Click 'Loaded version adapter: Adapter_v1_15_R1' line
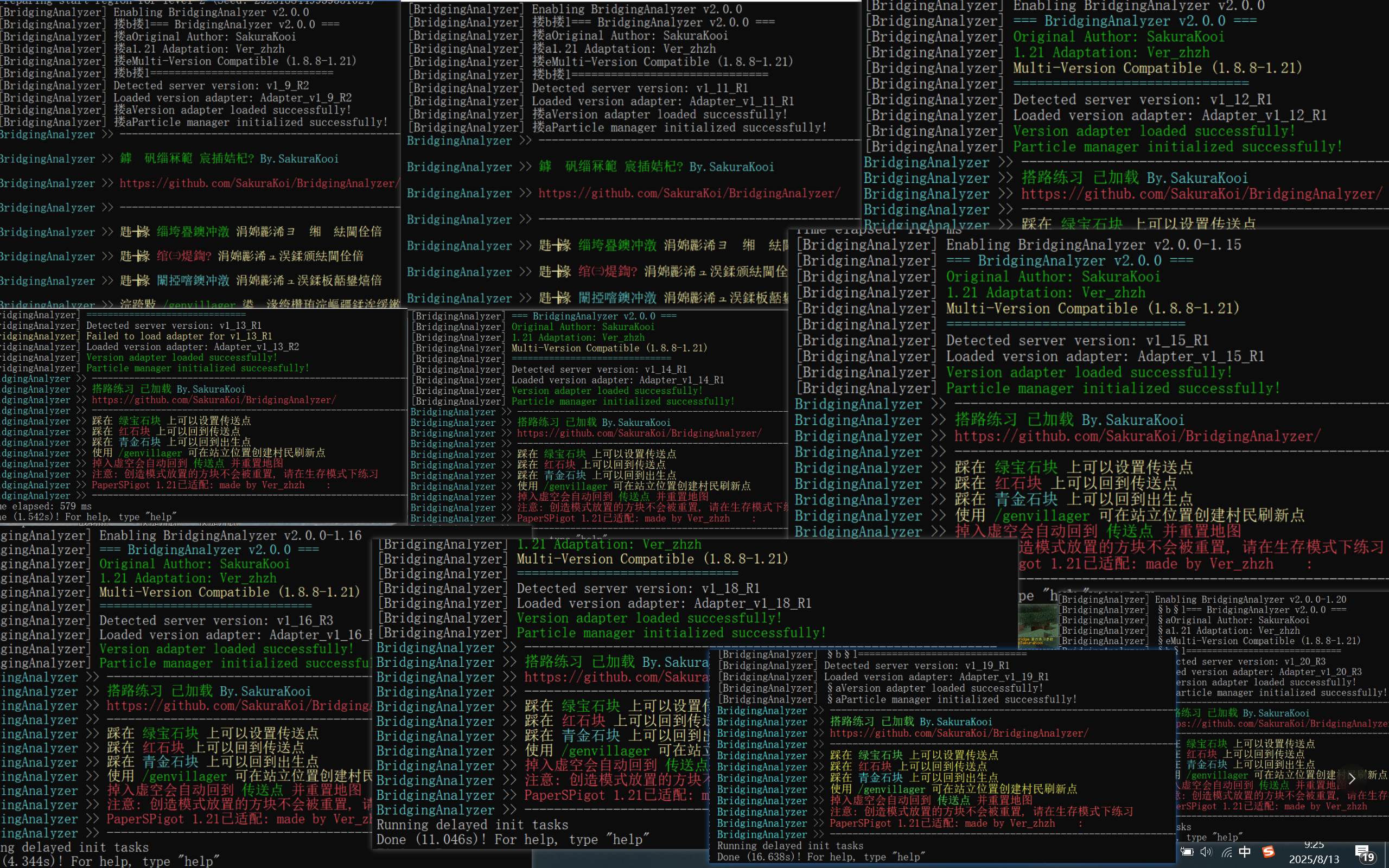1389x868 pixels. (1105, 356)
